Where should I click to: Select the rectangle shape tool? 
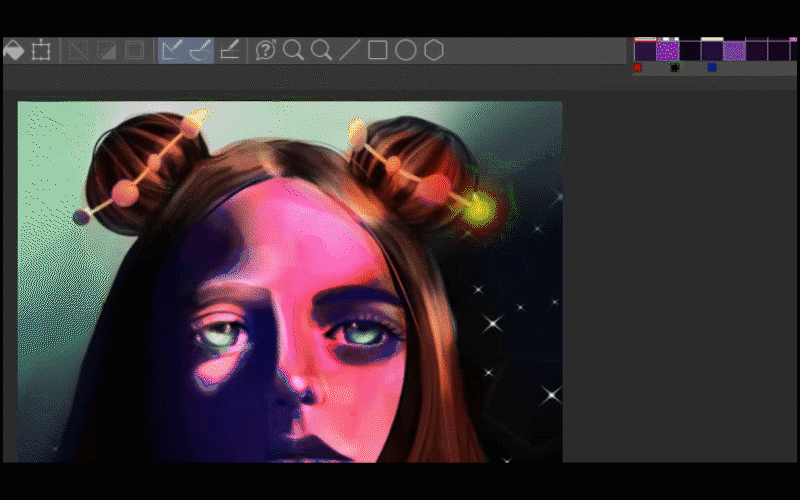click(378, 51)
